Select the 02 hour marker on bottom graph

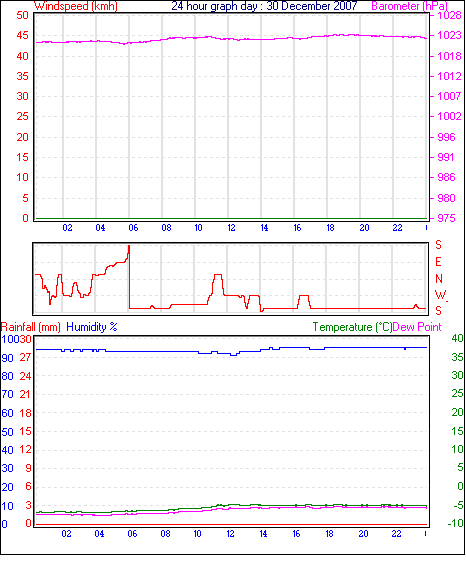(x=66, y=534)
